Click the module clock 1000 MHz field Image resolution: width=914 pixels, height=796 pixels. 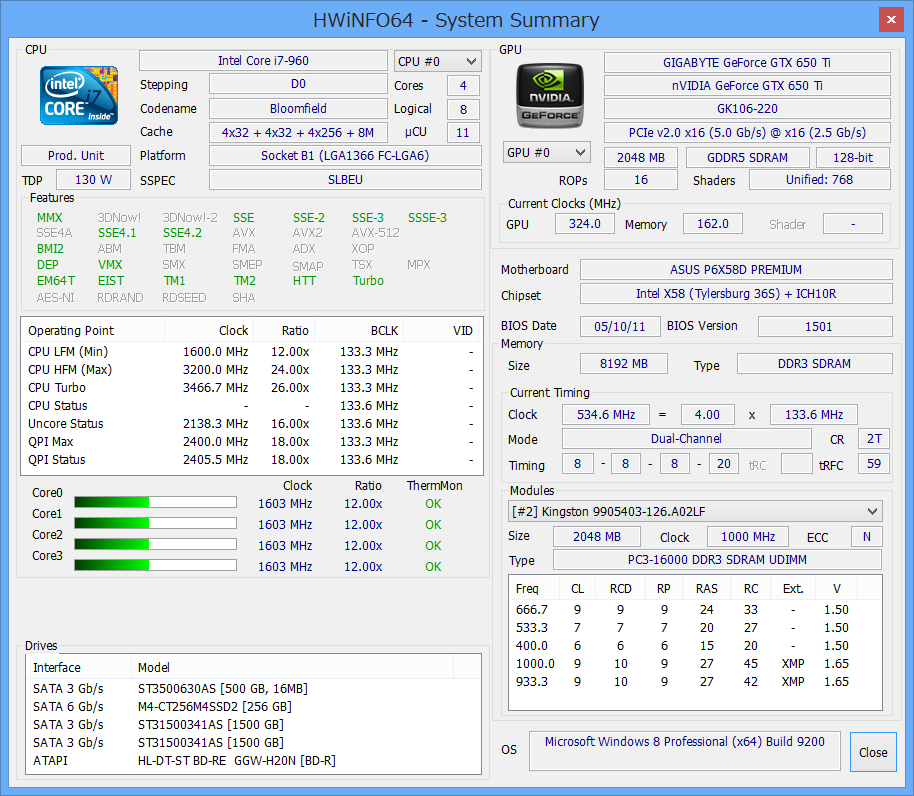(748, 536)
